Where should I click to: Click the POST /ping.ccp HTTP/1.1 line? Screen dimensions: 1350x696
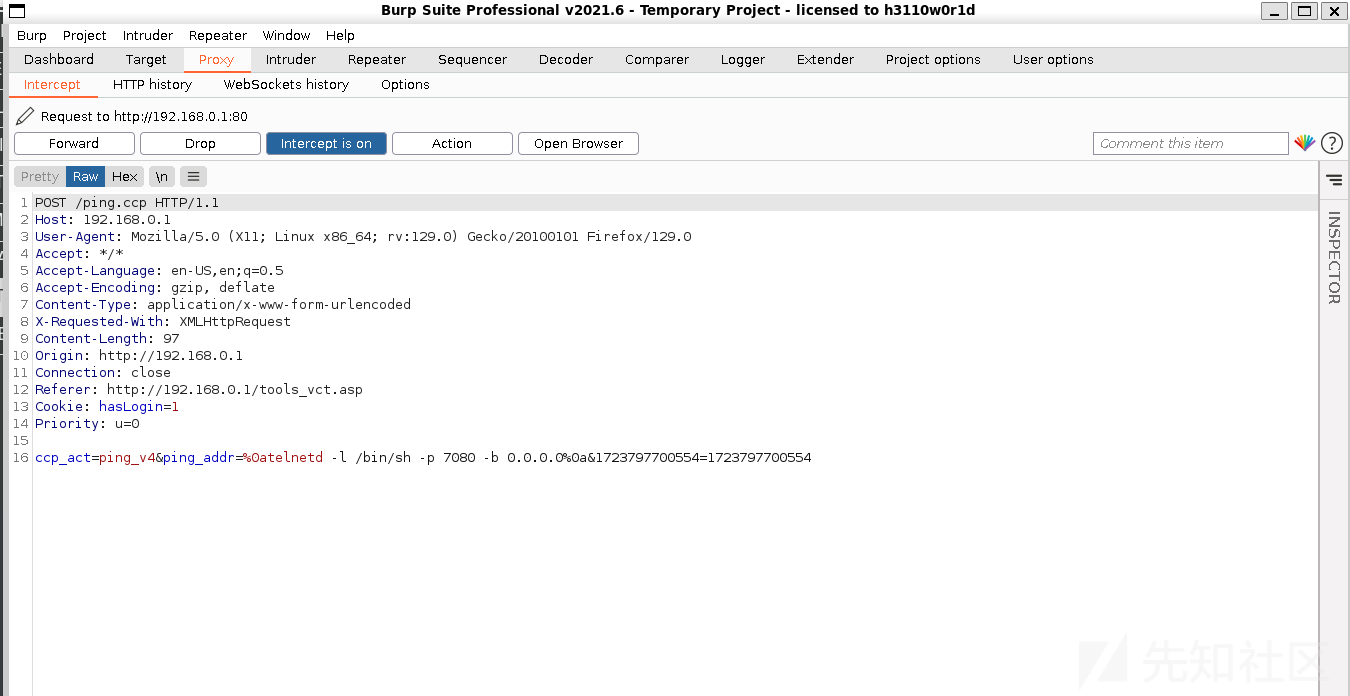pyautogui.click(x=127, y=203)
